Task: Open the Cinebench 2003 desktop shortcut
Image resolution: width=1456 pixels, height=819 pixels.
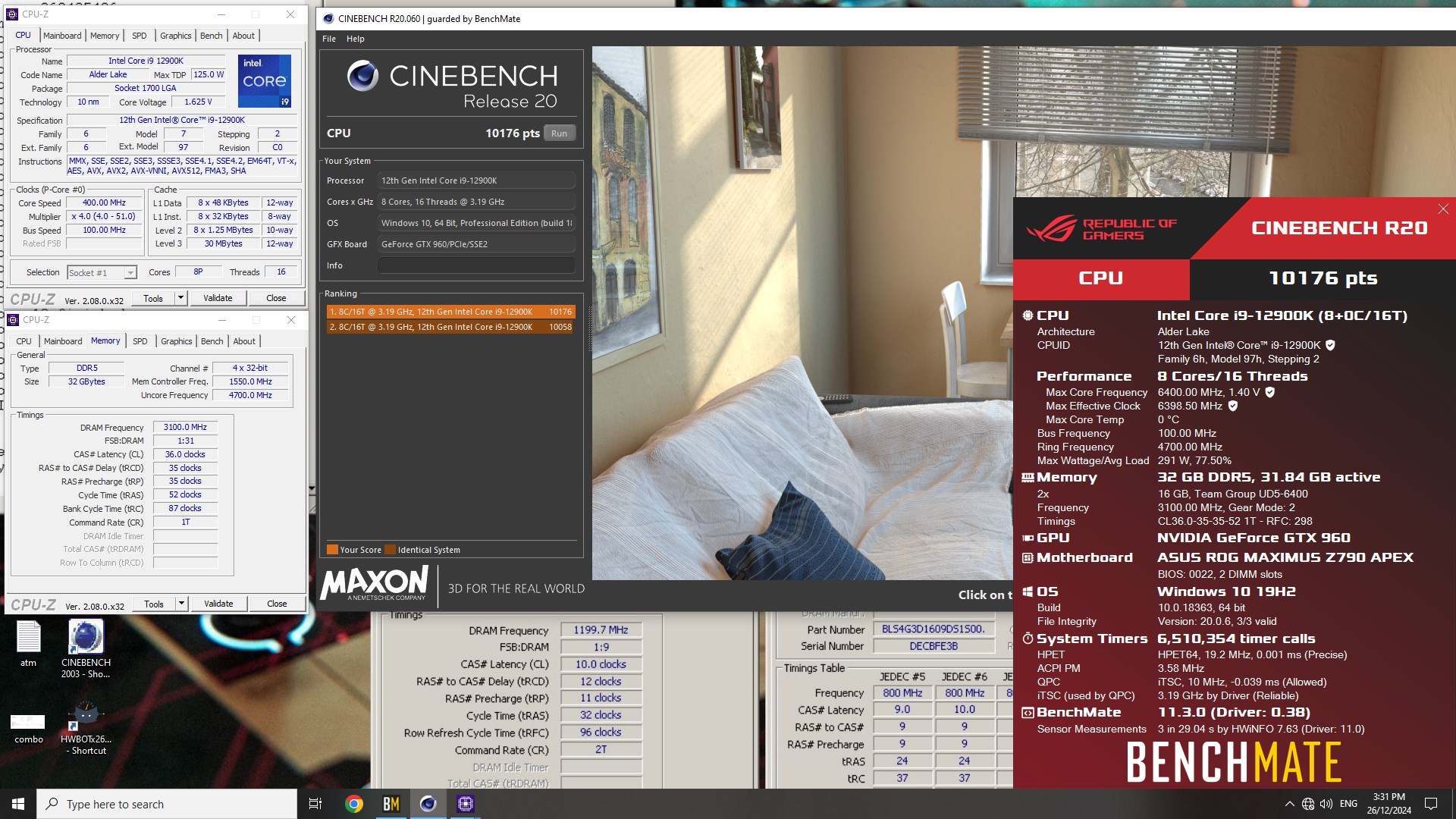Action: (x=86, y=648)
